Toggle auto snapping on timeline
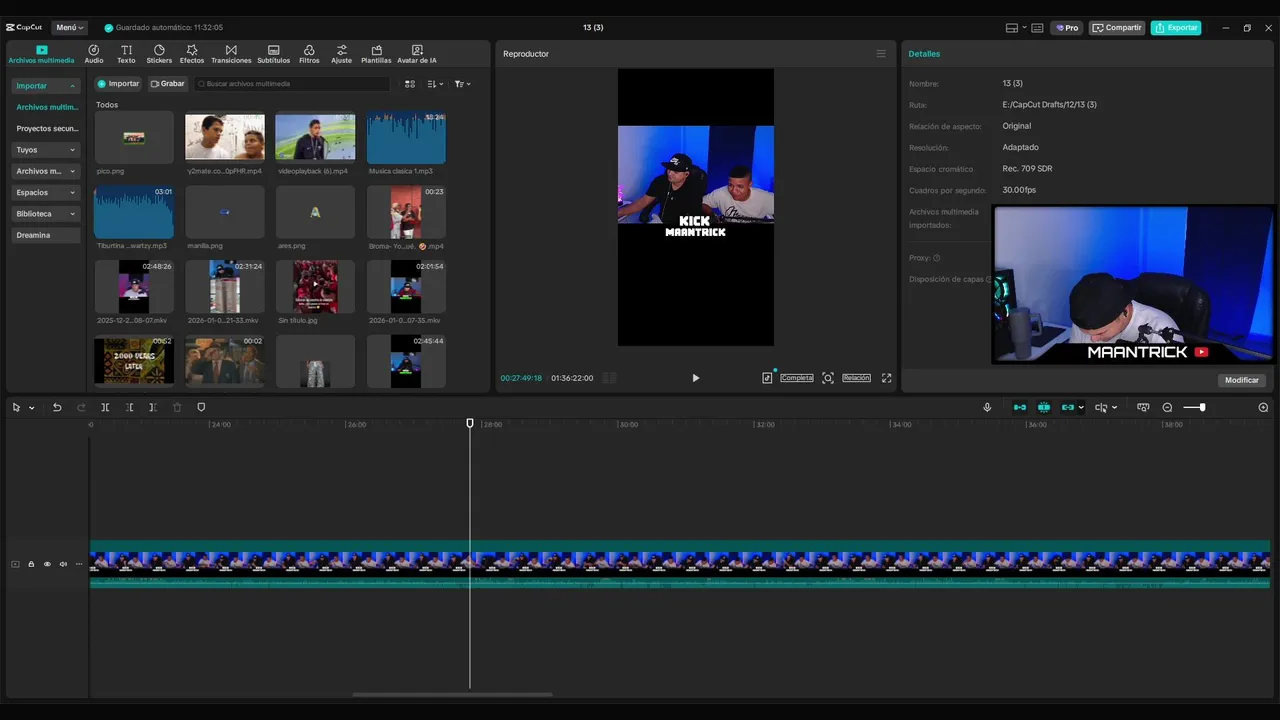 (x=1044, y=407)
